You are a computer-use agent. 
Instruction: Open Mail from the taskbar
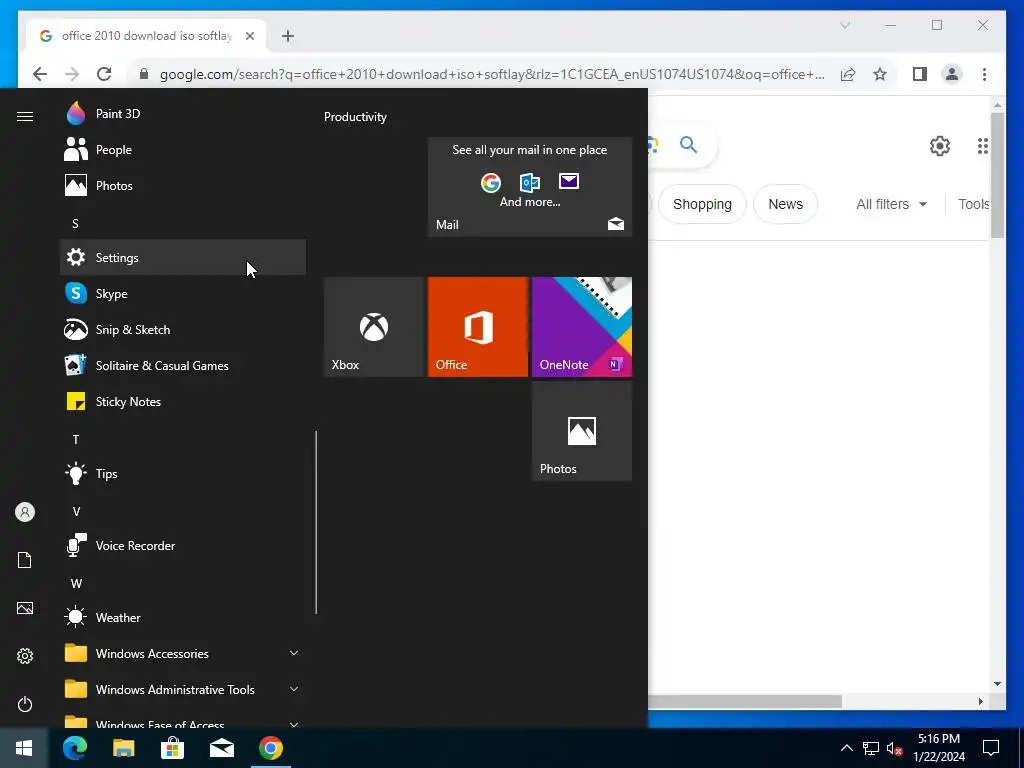221,748
